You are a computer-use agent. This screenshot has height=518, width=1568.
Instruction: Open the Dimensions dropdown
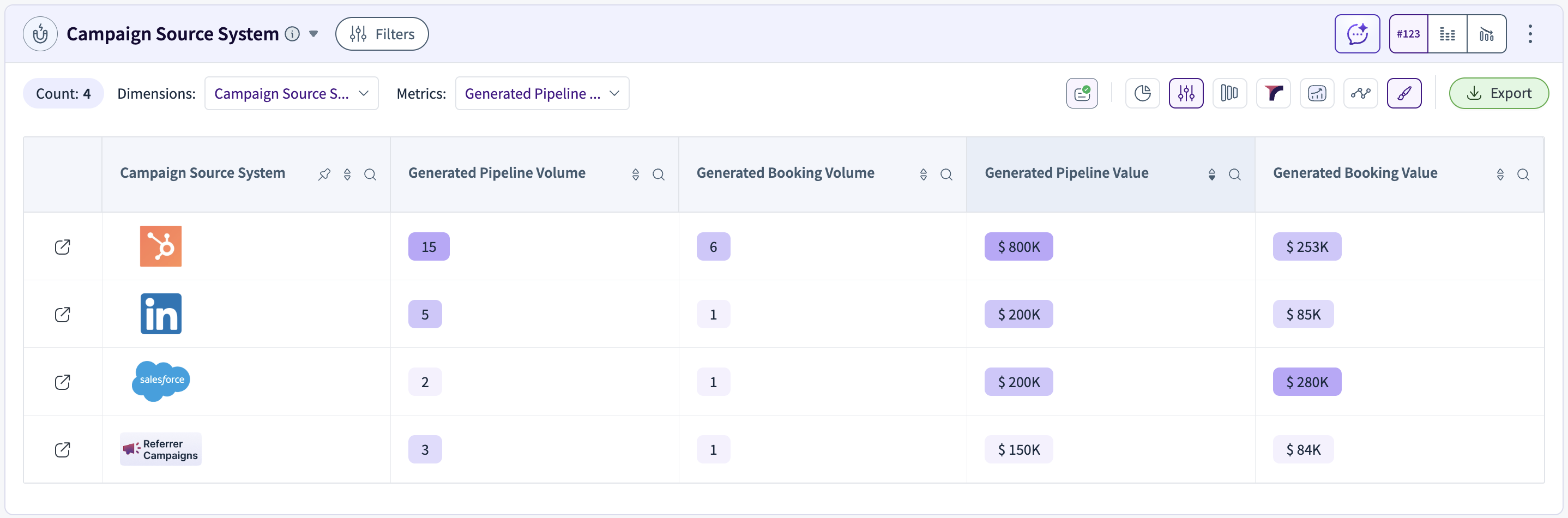pyautogui.click(x=292, y=93)
